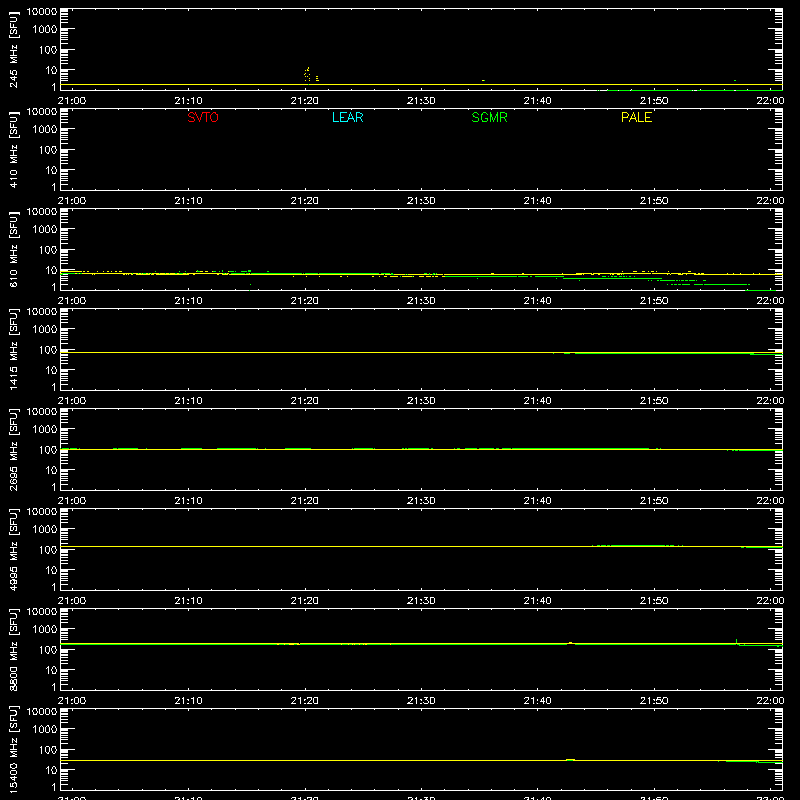Select the 15400 MHz [SFU] axis title
Image resolution: width=800 pixels, height=800 pixels.
coord(13,750)
